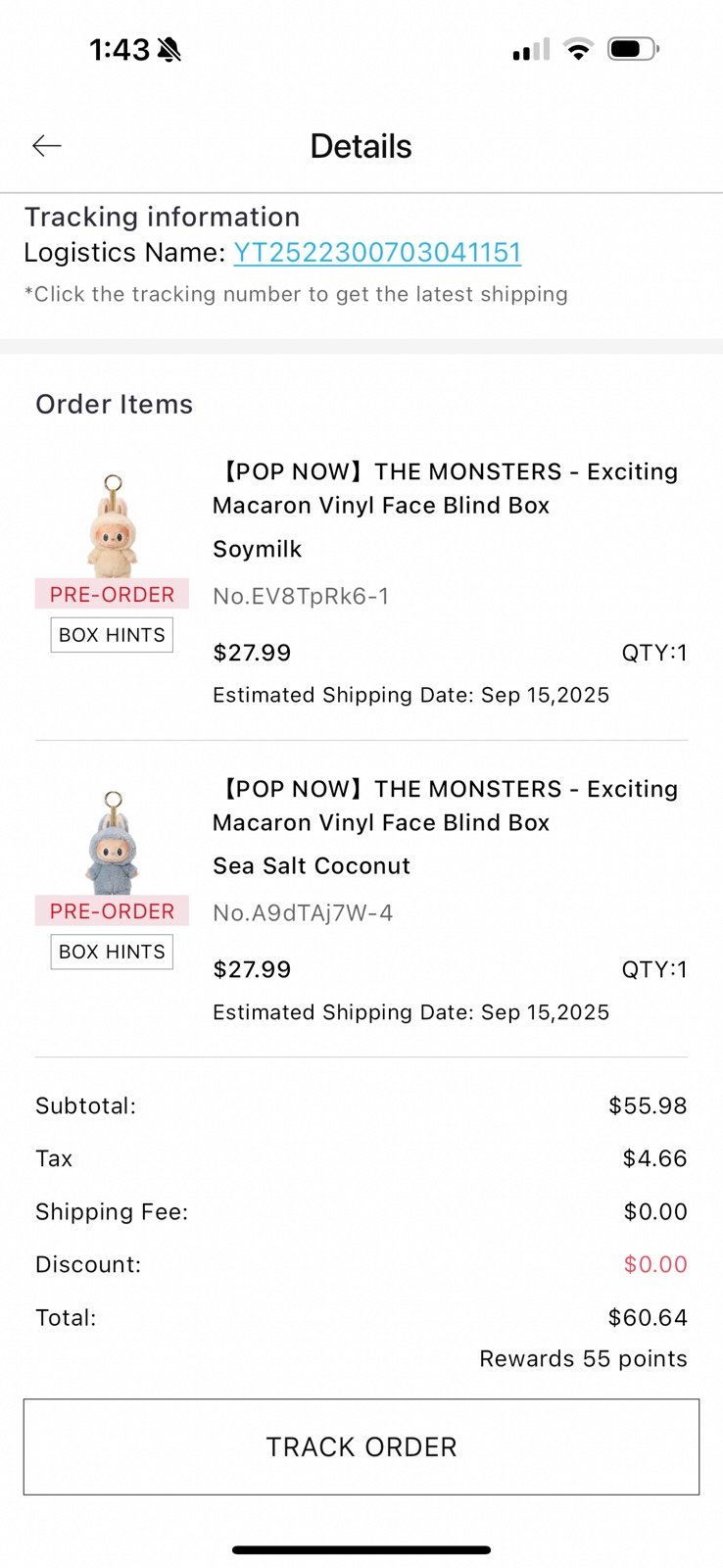Tap the item number No.EV8TpRk6-1

coord(301,596)
